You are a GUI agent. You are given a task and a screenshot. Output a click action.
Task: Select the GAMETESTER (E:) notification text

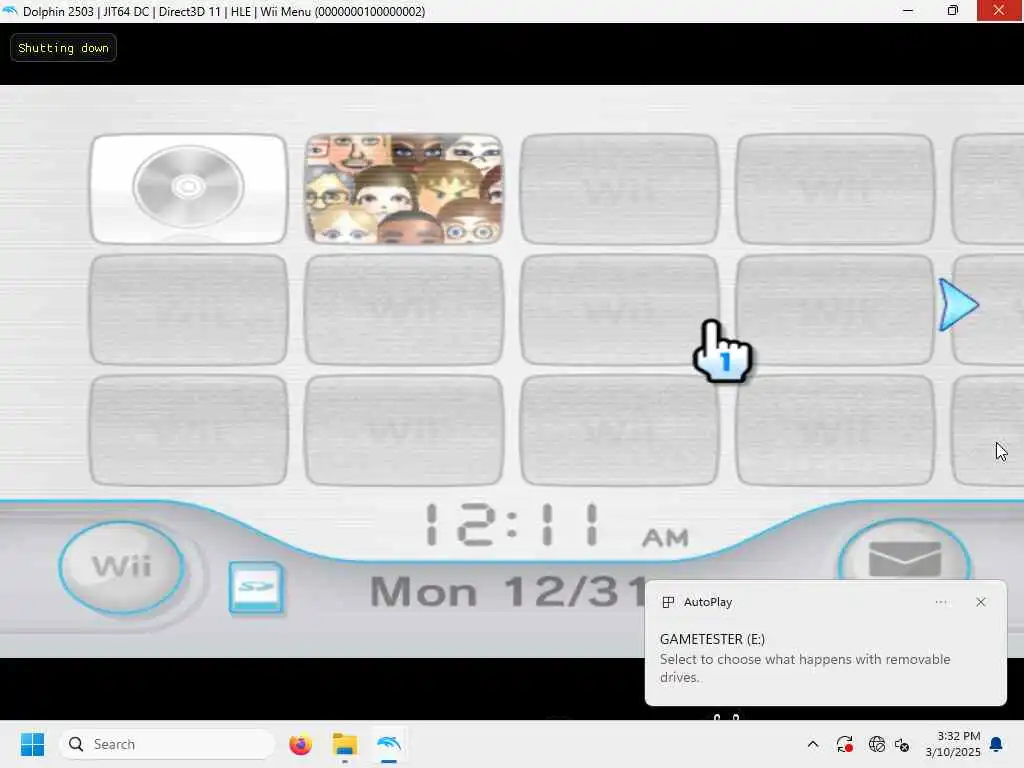pos(712,639)
